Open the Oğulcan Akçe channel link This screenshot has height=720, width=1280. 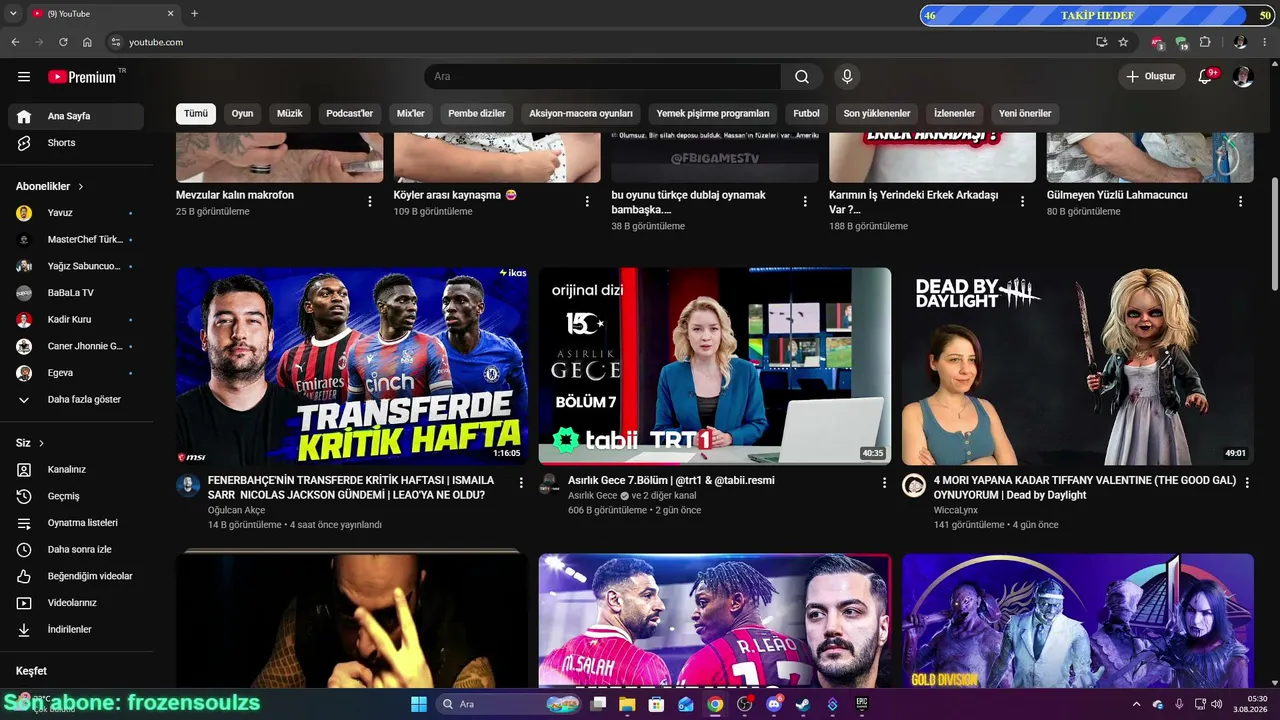pyautogui.click(x=237, y=510)
